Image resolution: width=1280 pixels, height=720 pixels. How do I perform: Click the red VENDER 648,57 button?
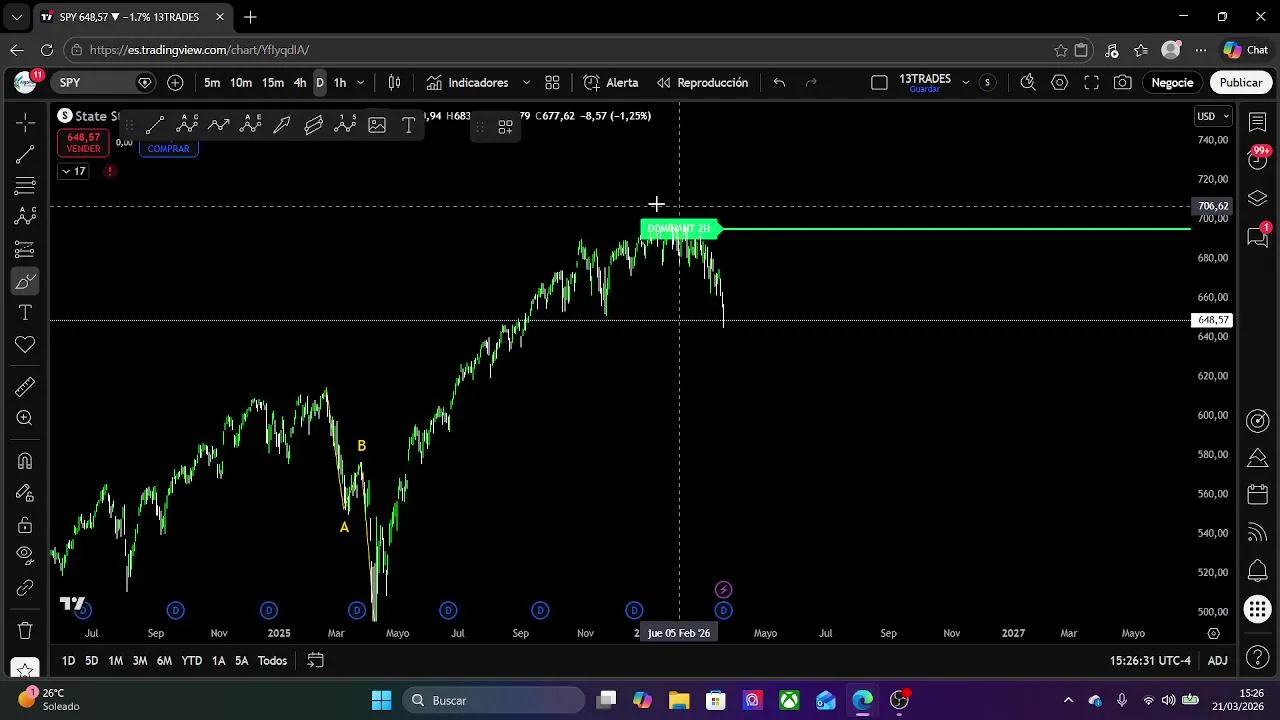point(83,142)
